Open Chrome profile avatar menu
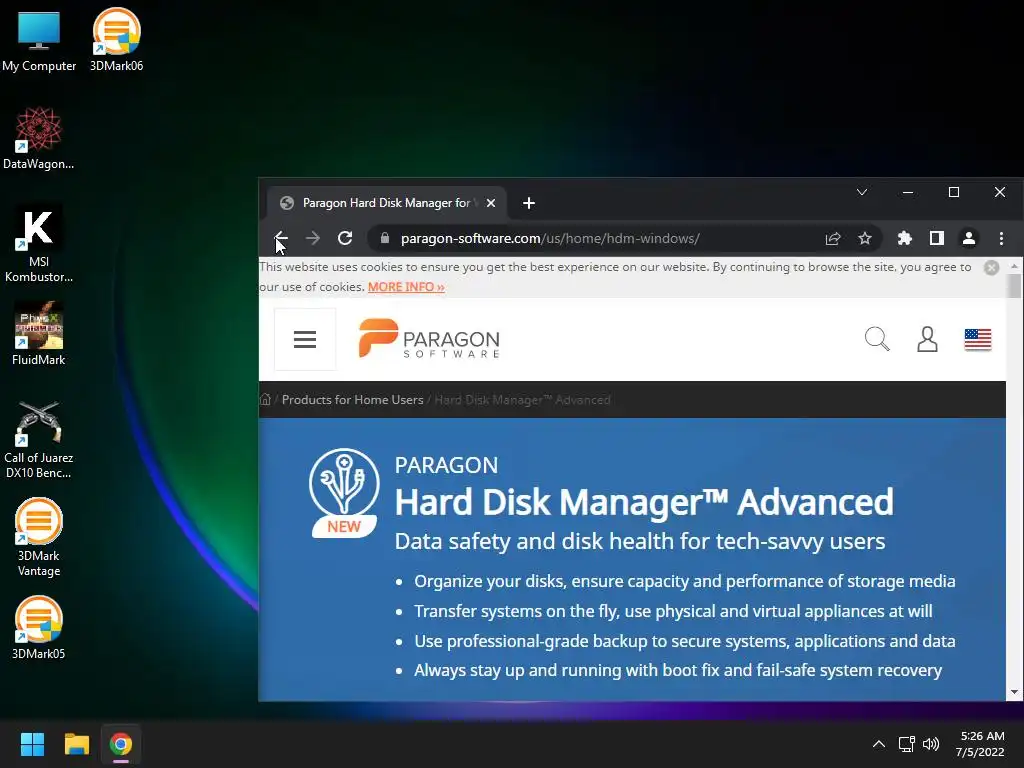 tap(969, 238)
